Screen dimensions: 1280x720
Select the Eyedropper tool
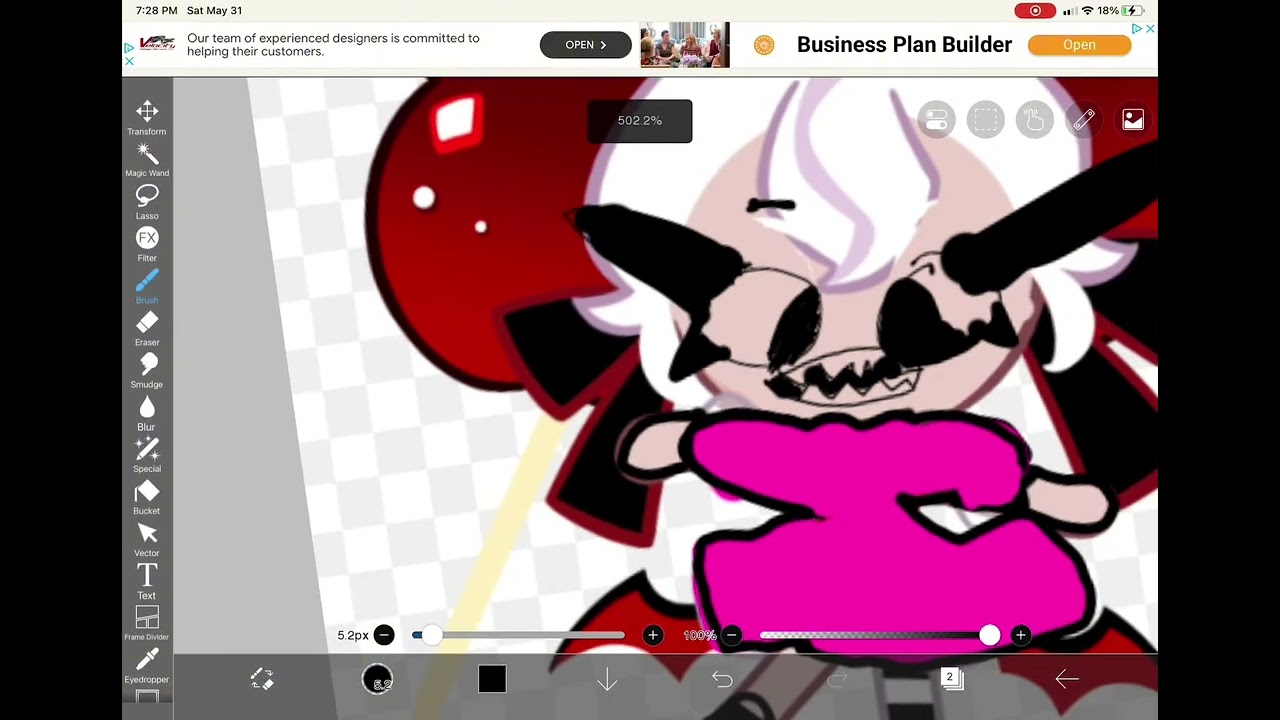147,665
